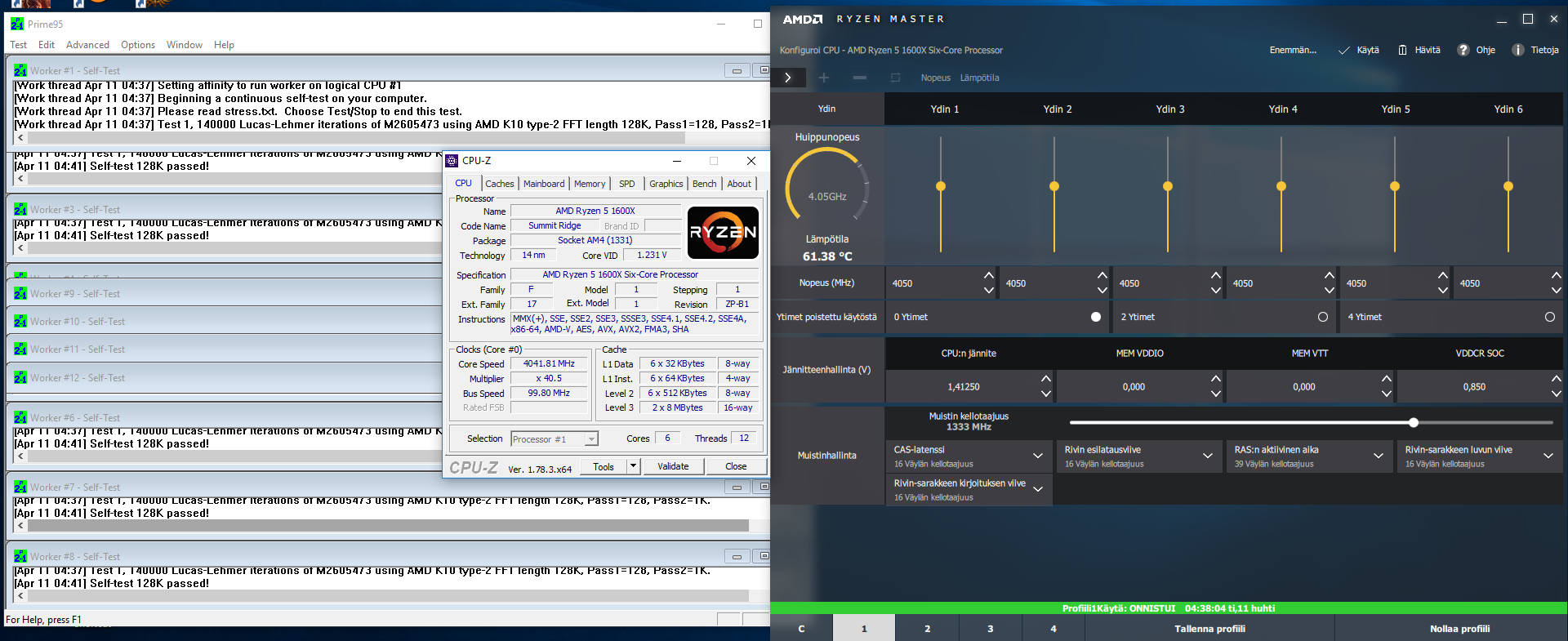Select the 0 Ytimet radio option
Image resolution: width=1568 pixels, height=641 pixels.
pyautogui.click(x=1096, y=317)
